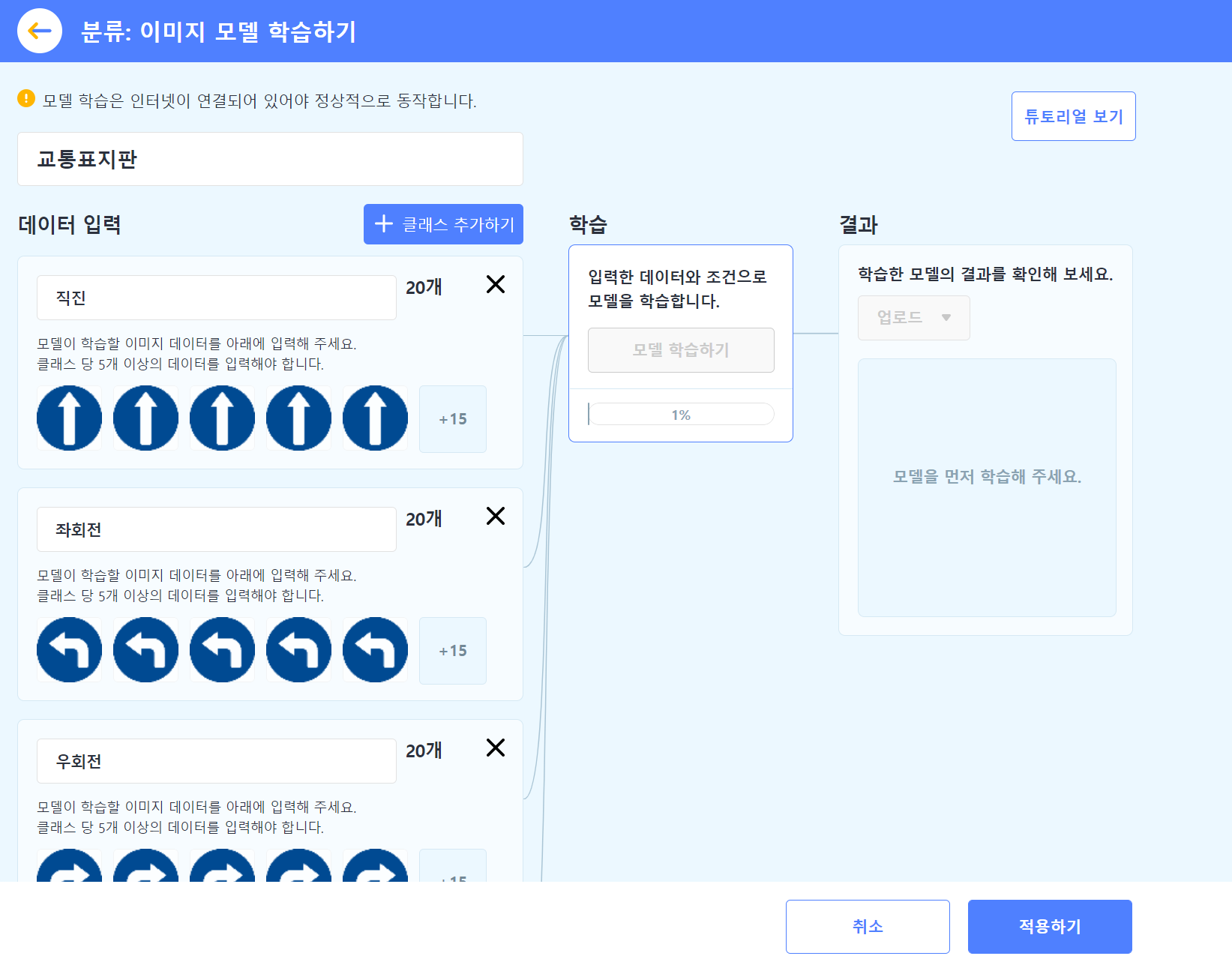Open the 튜토리얼 보기 tutorial
Screen dimensions: 1232x965
[x=1073, y=116]
